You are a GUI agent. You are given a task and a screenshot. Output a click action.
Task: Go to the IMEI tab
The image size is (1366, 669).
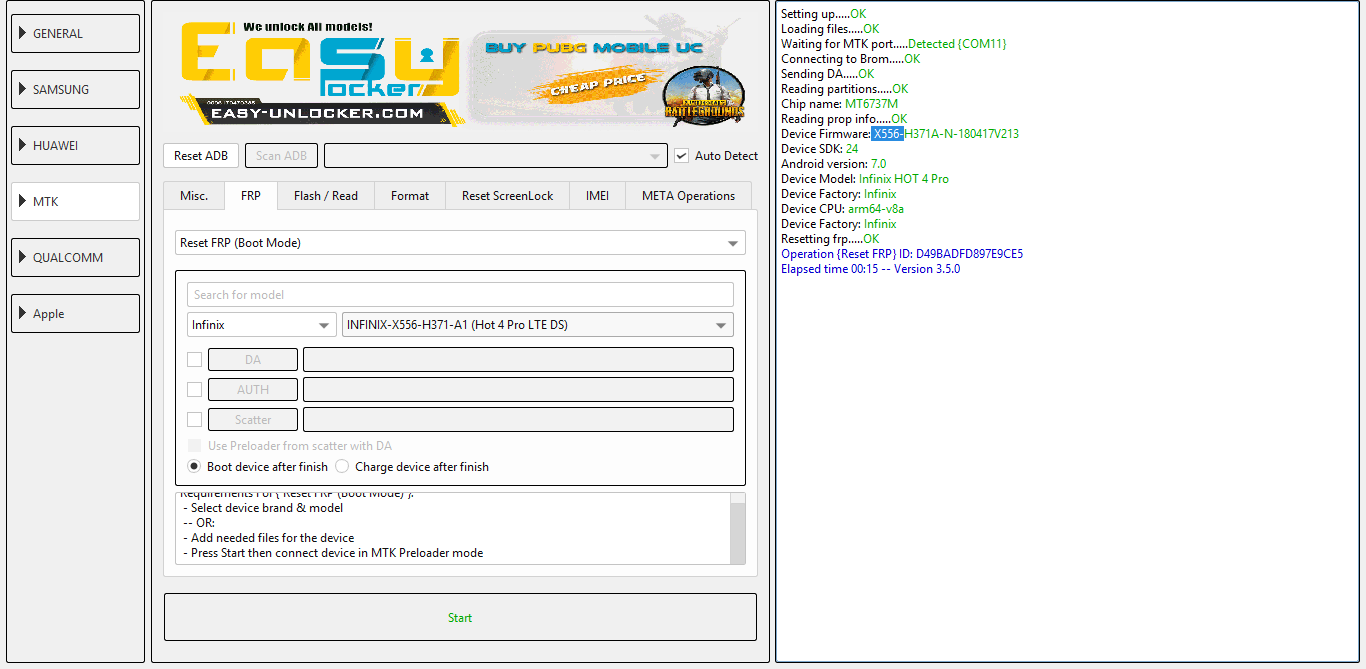[597, 196]
